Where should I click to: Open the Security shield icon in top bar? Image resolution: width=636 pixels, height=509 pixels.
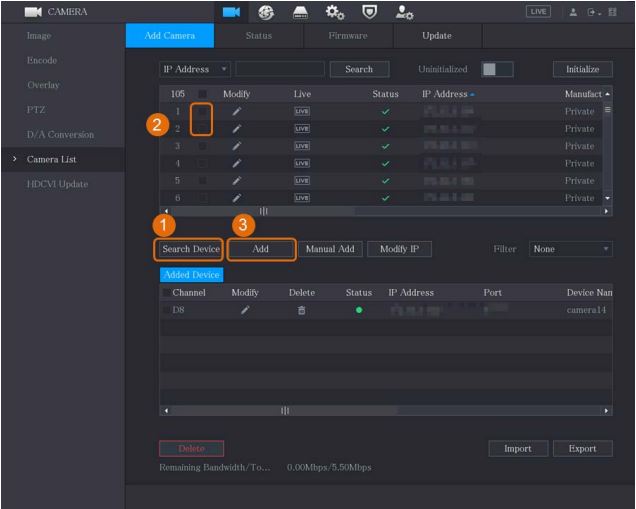coord(369,12)
